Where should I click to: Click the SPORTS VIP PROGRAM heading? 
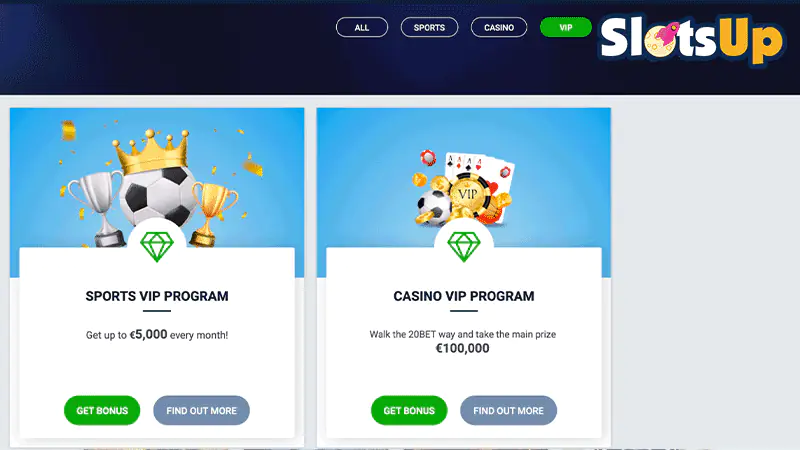(157, 296)
